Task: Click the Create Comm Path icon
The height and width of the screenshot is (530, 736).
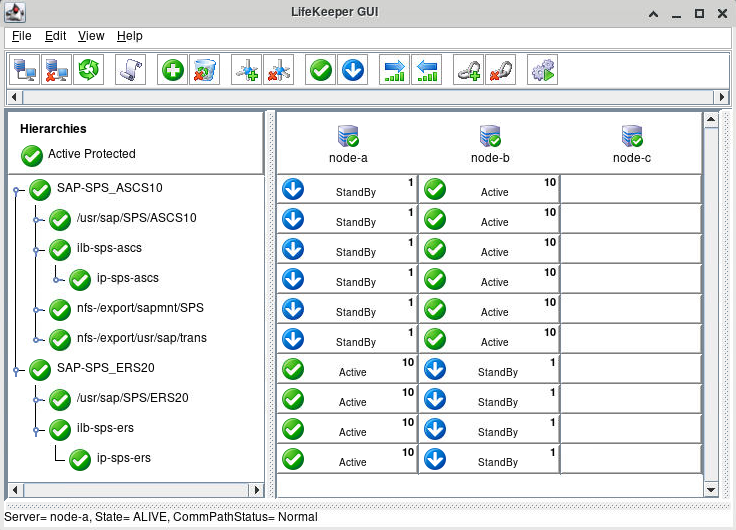Action: (246, 70)
